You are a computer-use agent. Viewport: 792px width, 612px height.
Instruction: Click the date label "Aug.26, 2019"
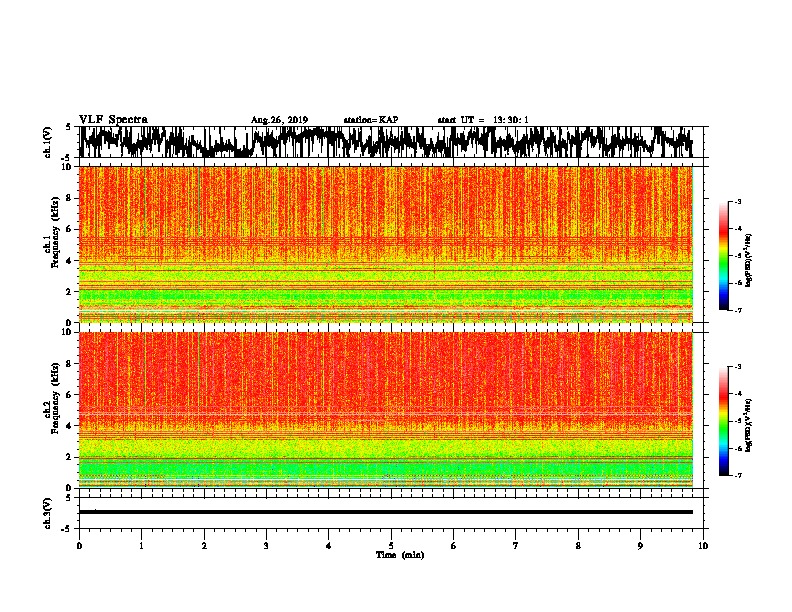click(x=279, y=120)
